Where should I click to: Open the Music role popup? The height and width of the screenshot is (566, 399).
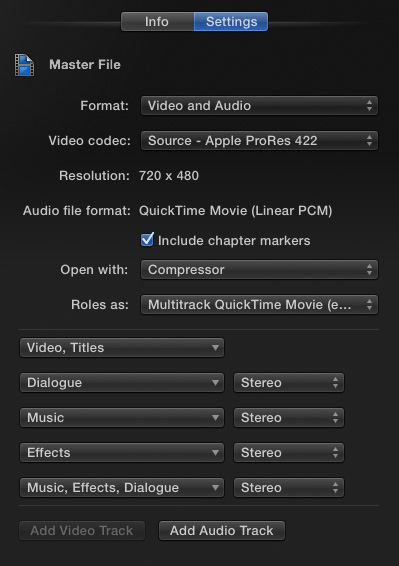tap(122, 418)
